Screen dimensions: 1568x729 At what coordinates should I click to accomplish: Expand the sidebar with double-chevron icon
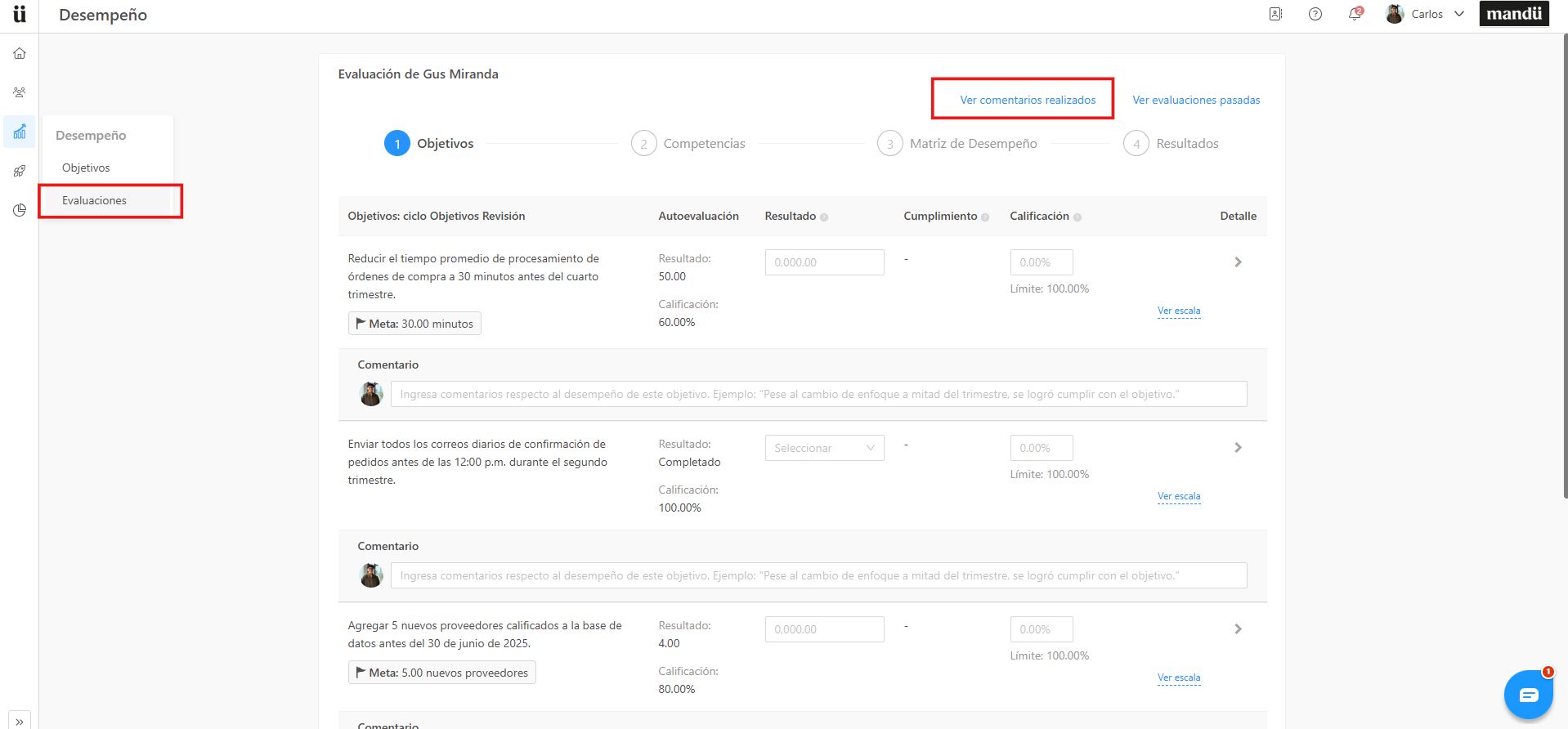20,722
